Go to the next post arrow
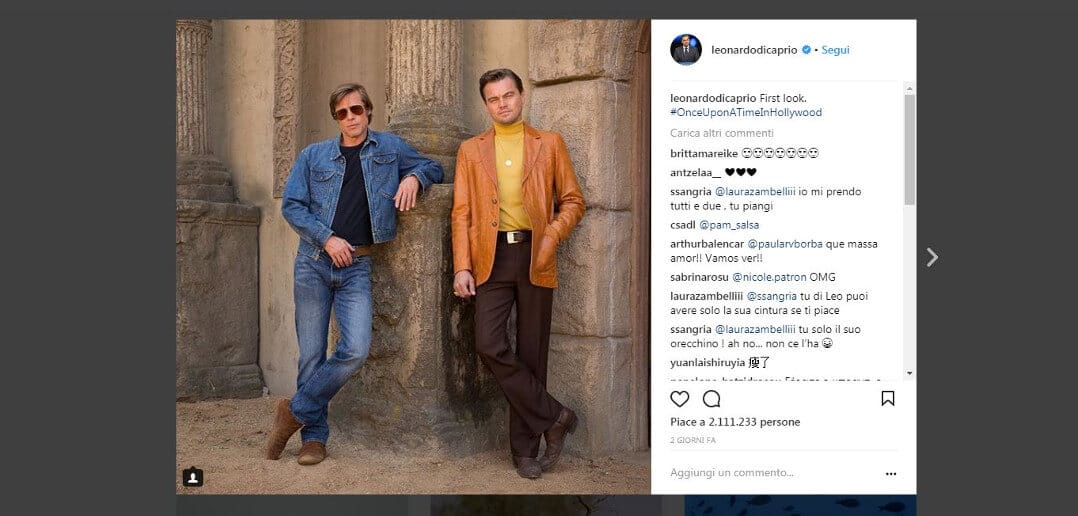This screenshot has width=1078, height=516. tap(932, 257)
